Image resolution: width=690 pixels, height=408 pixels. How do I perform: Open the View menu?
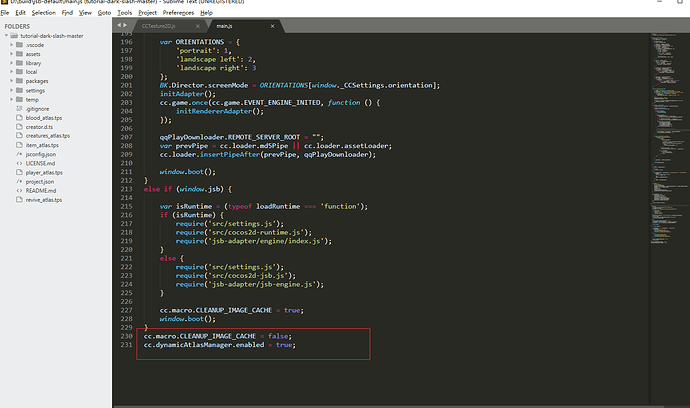click(x=85, y=13)
